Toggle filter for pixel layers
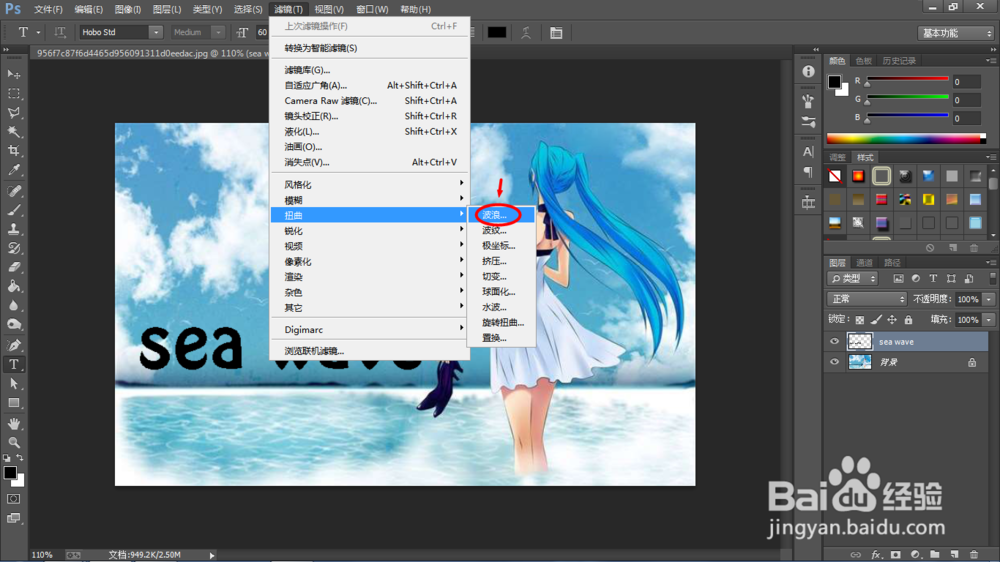 [x=898, y=279]
